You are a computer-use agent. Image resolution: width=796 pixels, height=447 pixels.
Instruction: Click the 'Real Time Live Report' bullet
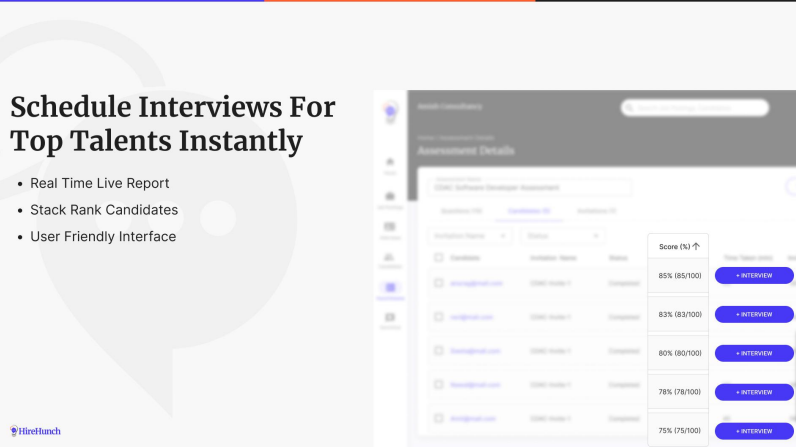click(100, 183)
